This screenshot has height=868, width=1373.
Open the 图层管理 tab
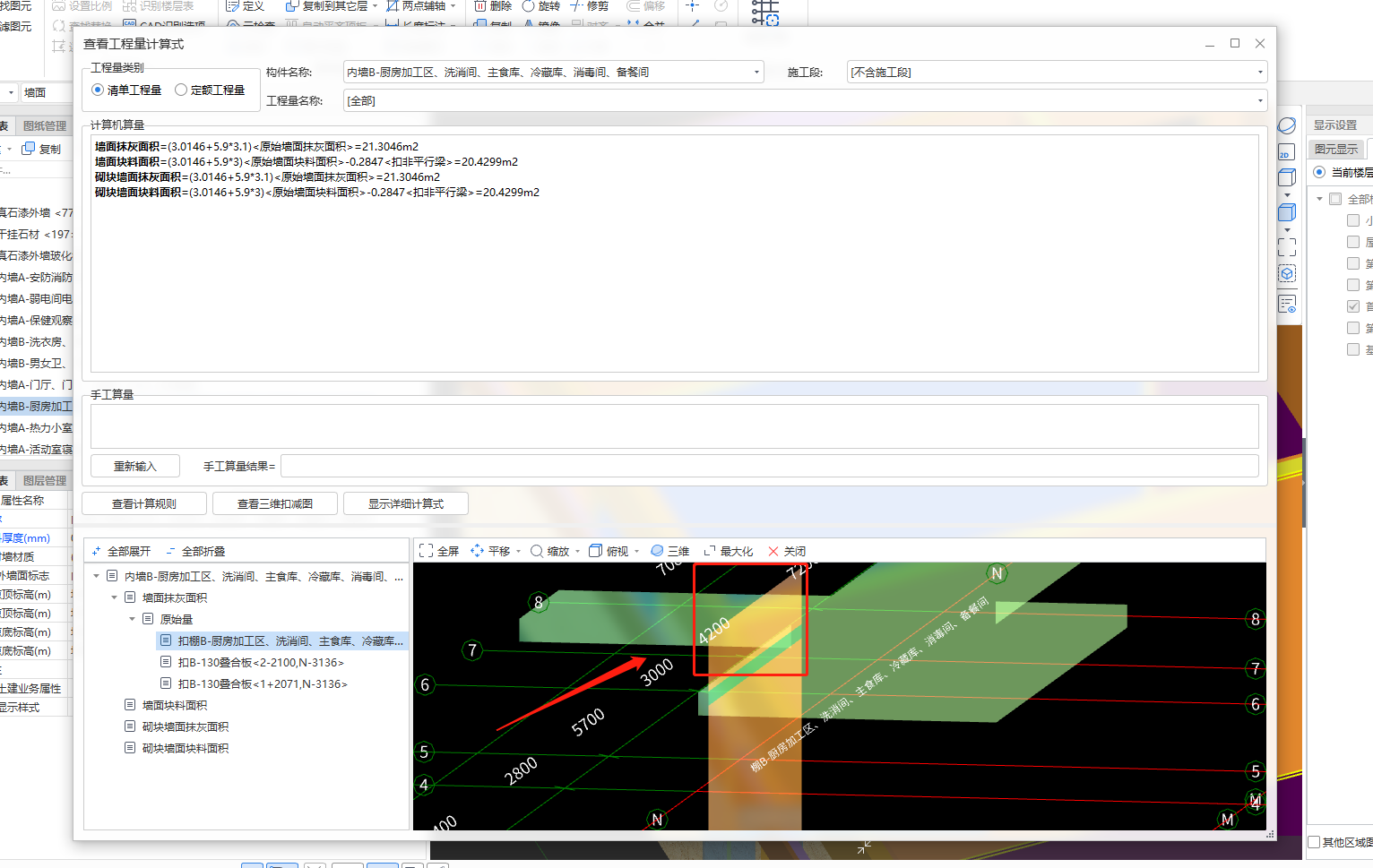coord(44,480)
